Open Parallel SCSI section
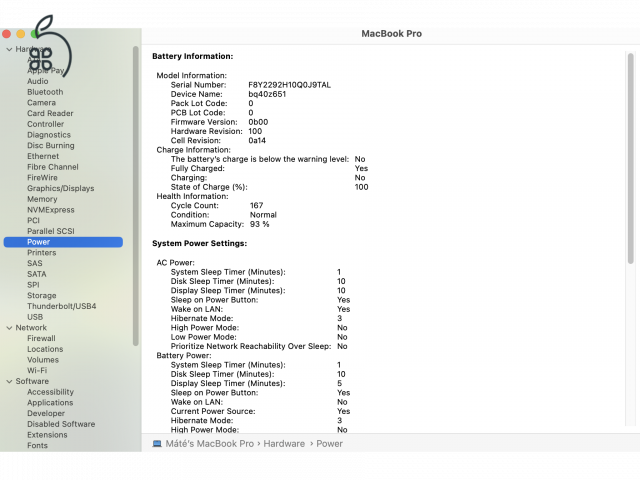The height and width of the screenshot is (480, 640). pyautogui.click(x=51, y=231)
